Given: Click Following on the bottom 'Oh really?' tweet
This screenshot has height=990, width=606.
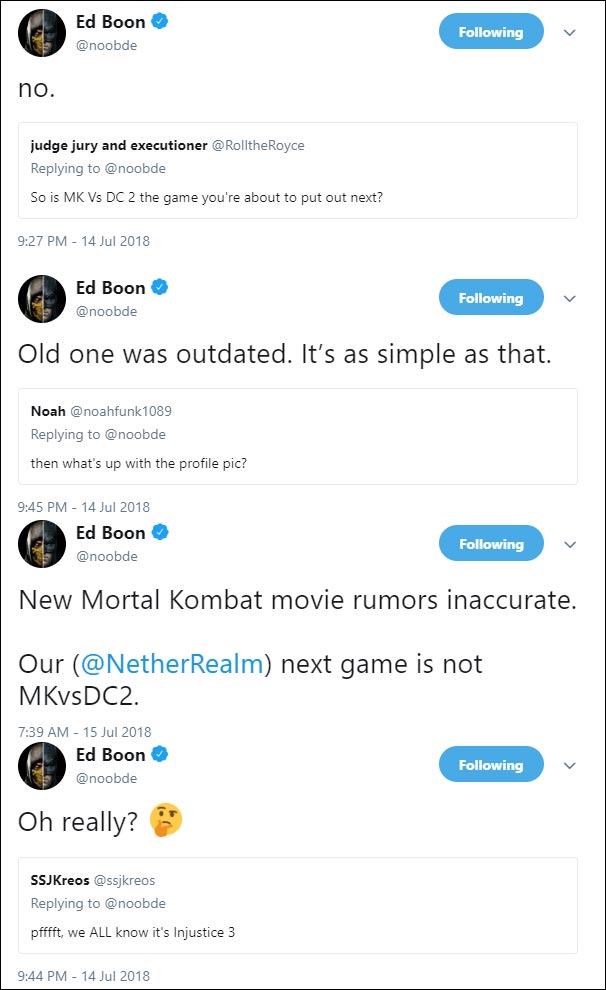Looking at the screenshot, I should pos(491,764).
